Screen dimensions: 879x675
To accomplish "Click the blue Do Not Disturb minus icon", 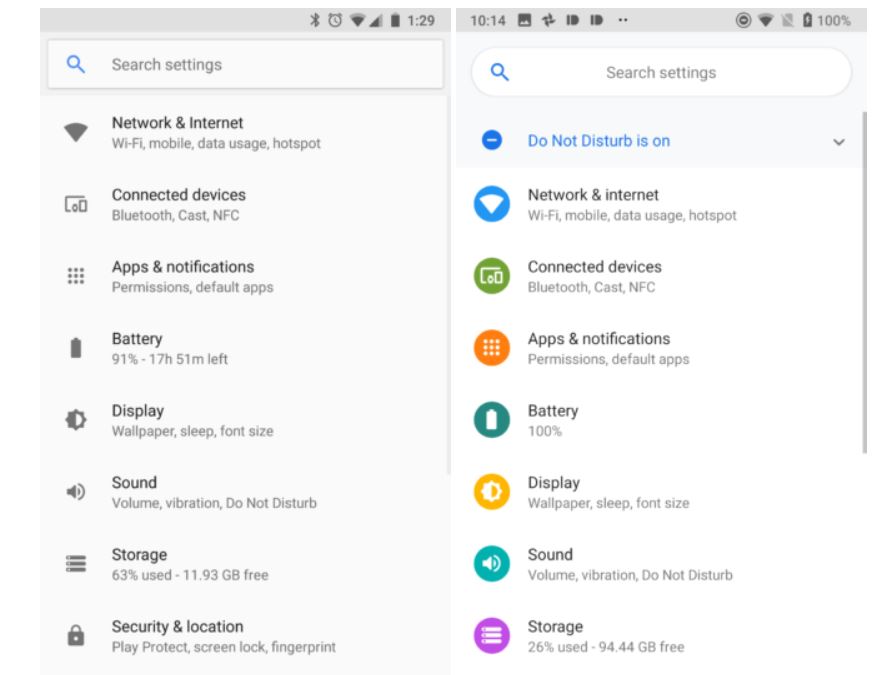I will tap(491, 141).
